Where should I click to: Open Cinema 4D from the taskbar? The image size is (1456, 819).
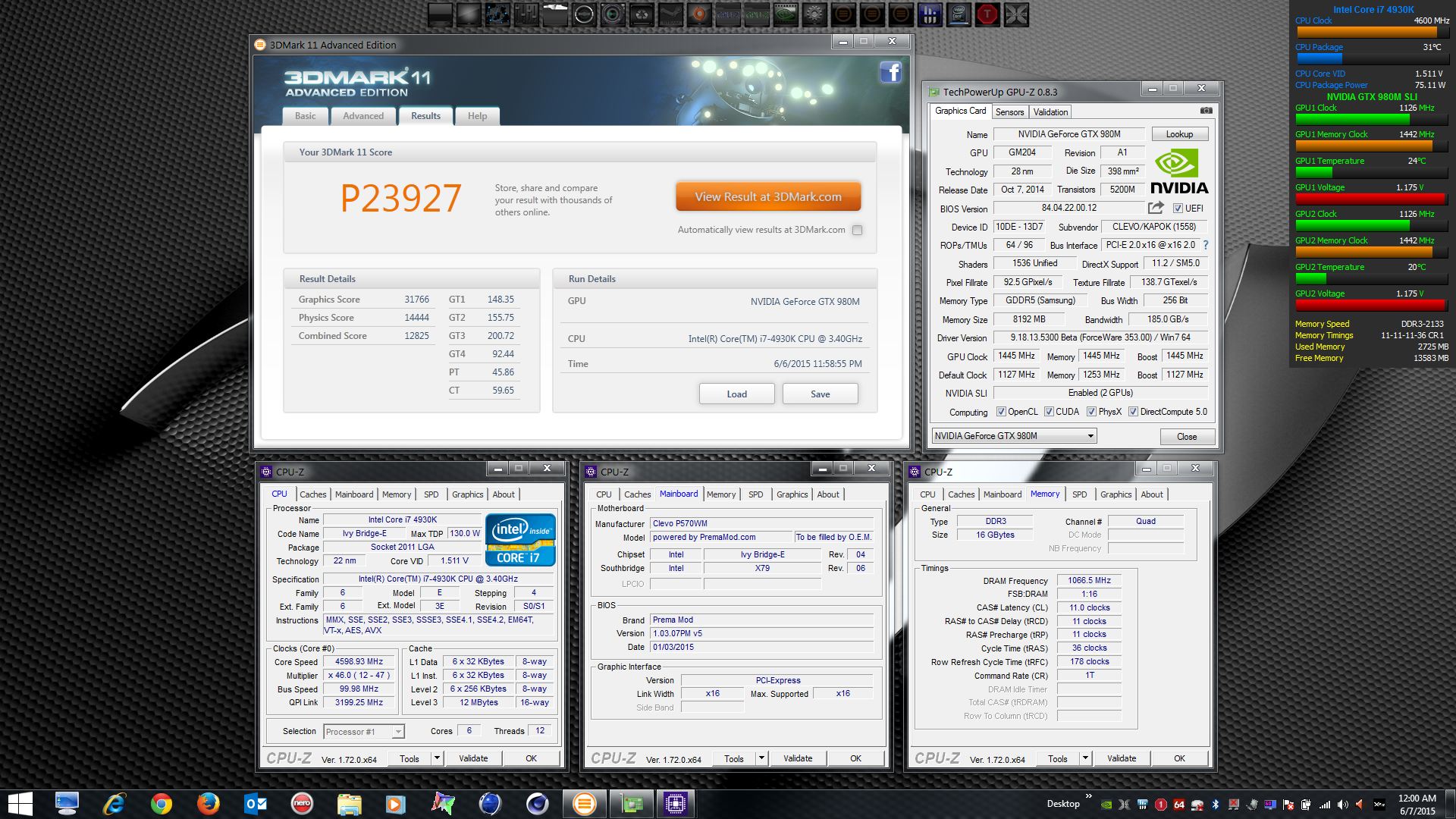(x=537, y=804)
